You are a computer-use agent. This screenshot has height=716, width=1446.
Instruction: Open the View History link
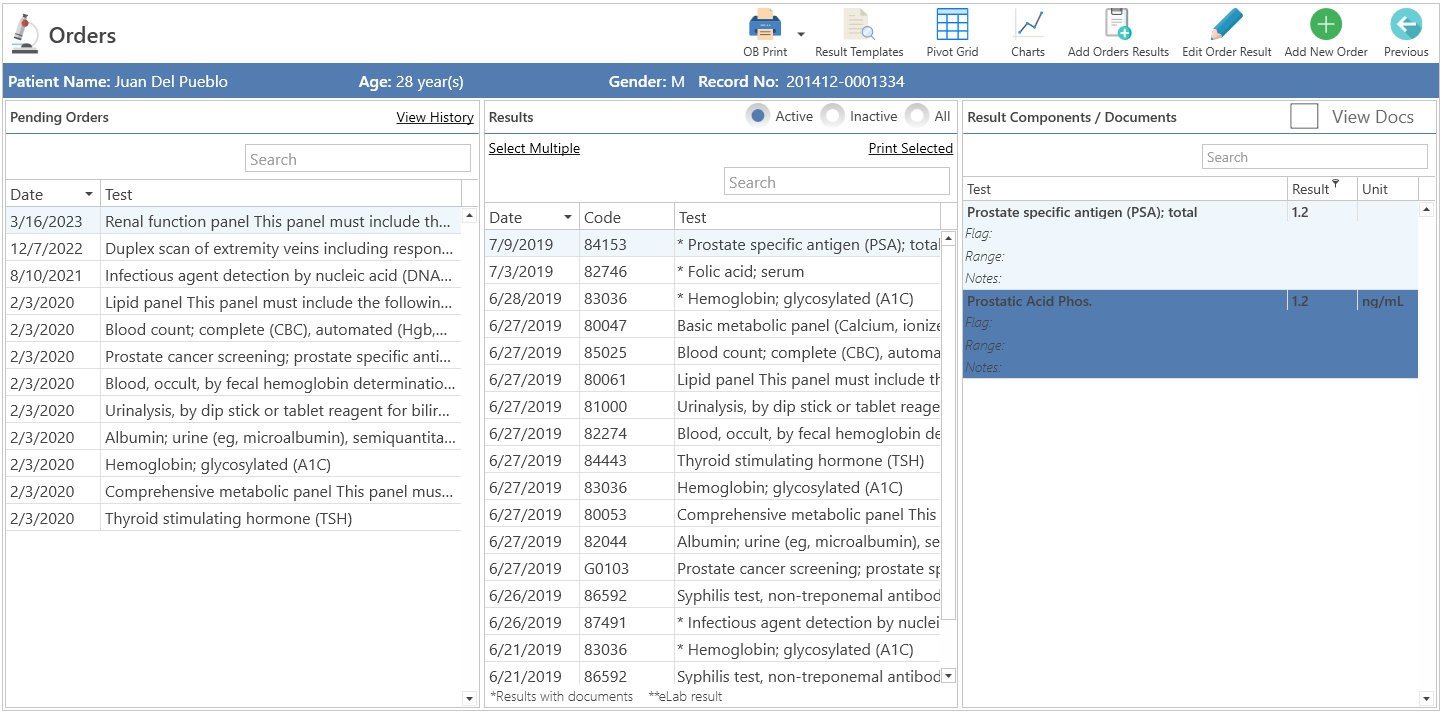click(x=435, y=117)
